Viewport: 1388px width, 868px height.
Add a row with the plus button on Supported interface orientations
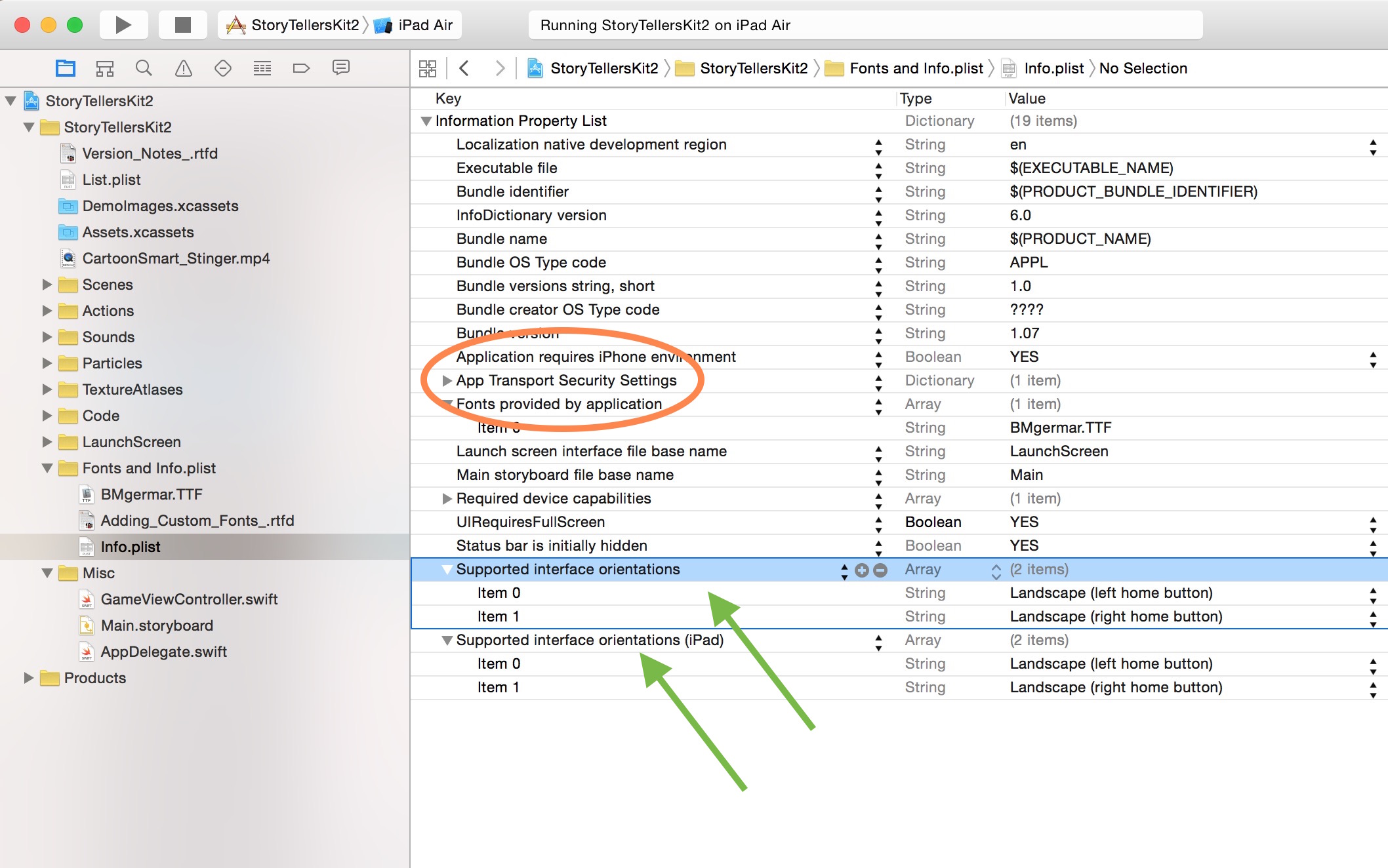862,570
